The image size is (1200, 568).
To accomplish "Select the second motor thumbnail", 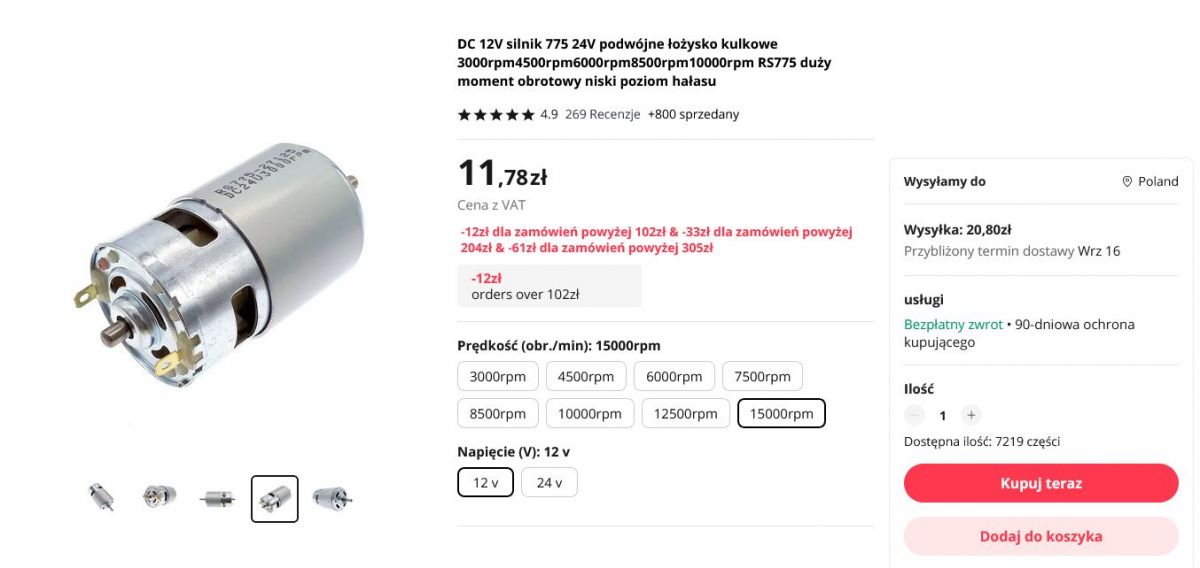I will (x=159, y=497).
